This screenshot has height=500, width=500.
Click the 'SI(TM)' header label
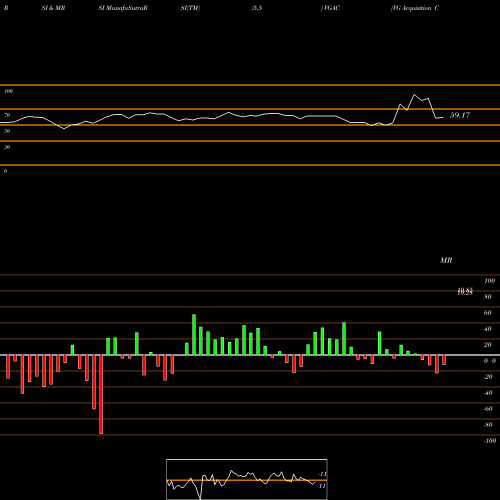click(190, 8)
